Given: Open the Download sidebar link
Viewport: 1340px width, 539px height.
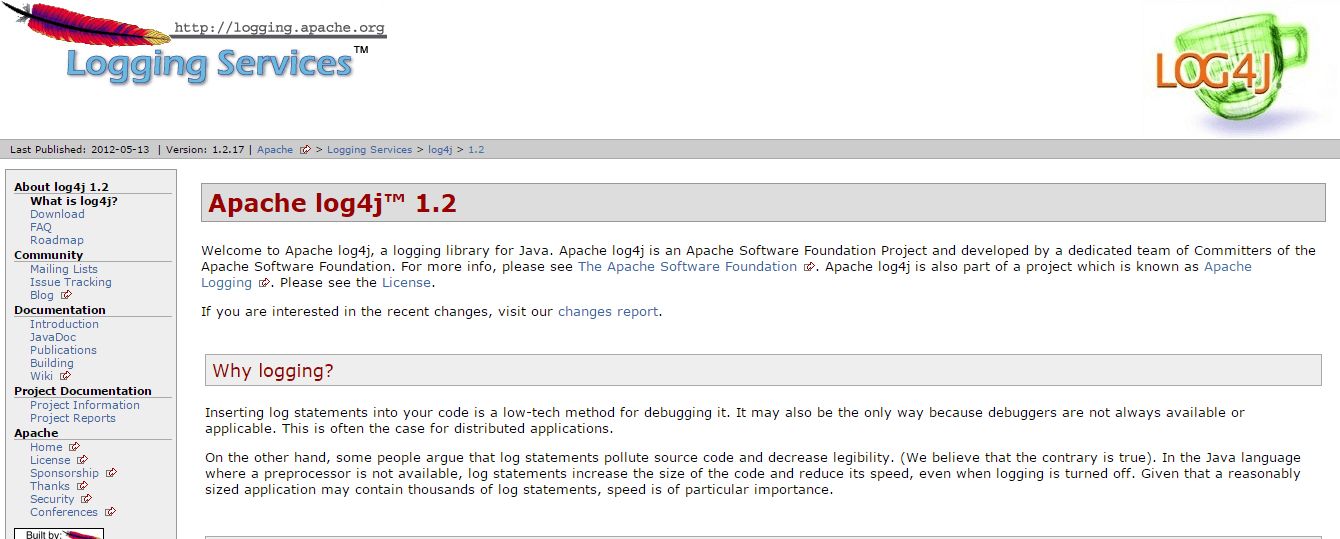Looking at the screenshot, I should click(57, 214).
